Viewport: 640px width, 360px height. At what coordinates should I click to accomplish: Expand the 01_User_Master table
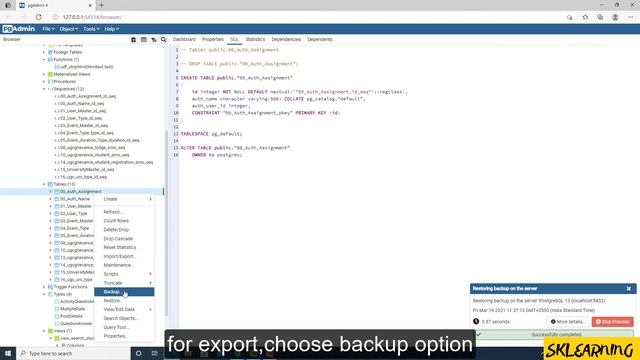pyautogui.click(x=51, y=206)
